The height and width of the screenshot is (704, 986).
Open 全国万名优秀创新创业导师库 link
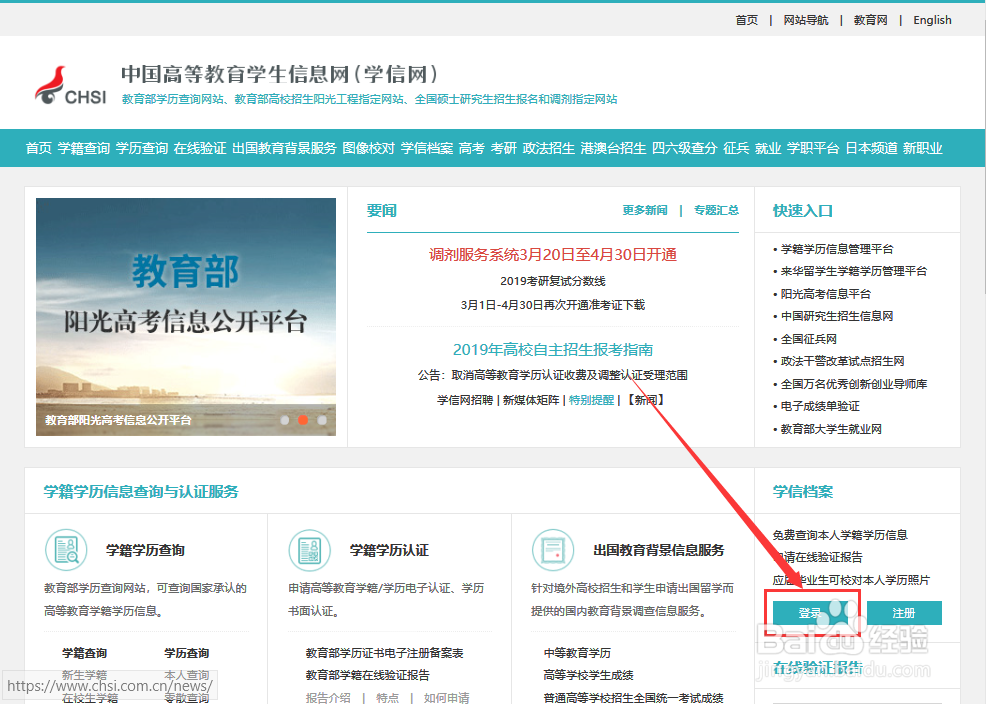[x=853, y=383]
